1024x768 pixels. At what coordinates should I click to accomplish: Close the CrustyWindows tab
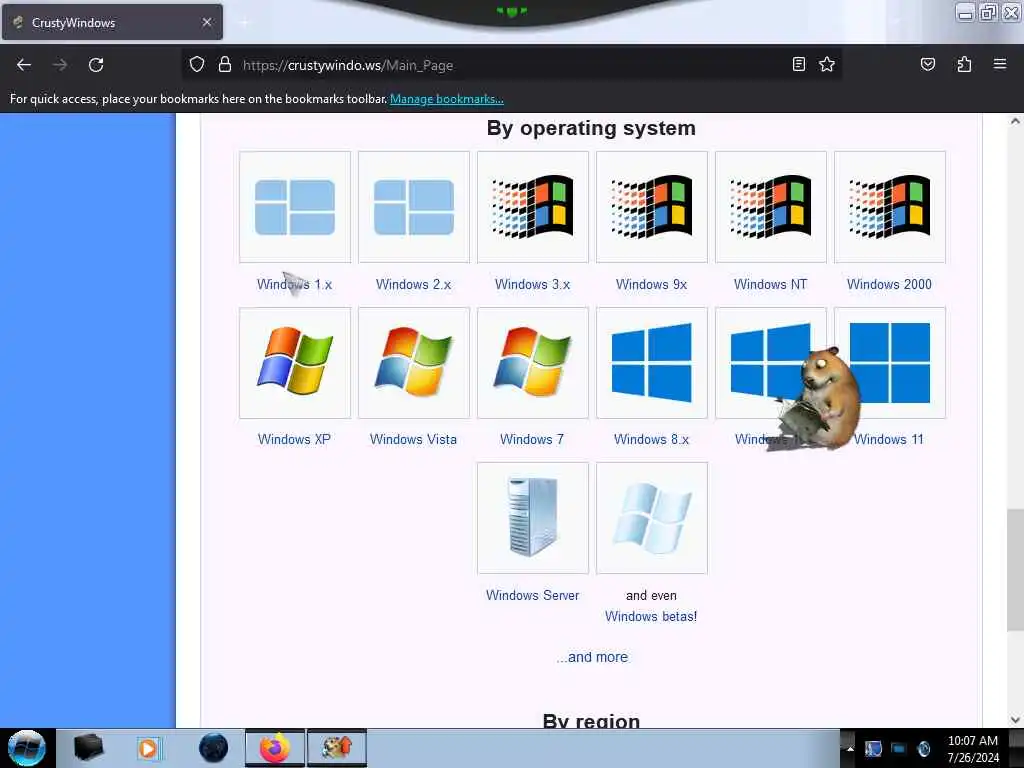tap(207, 22)
